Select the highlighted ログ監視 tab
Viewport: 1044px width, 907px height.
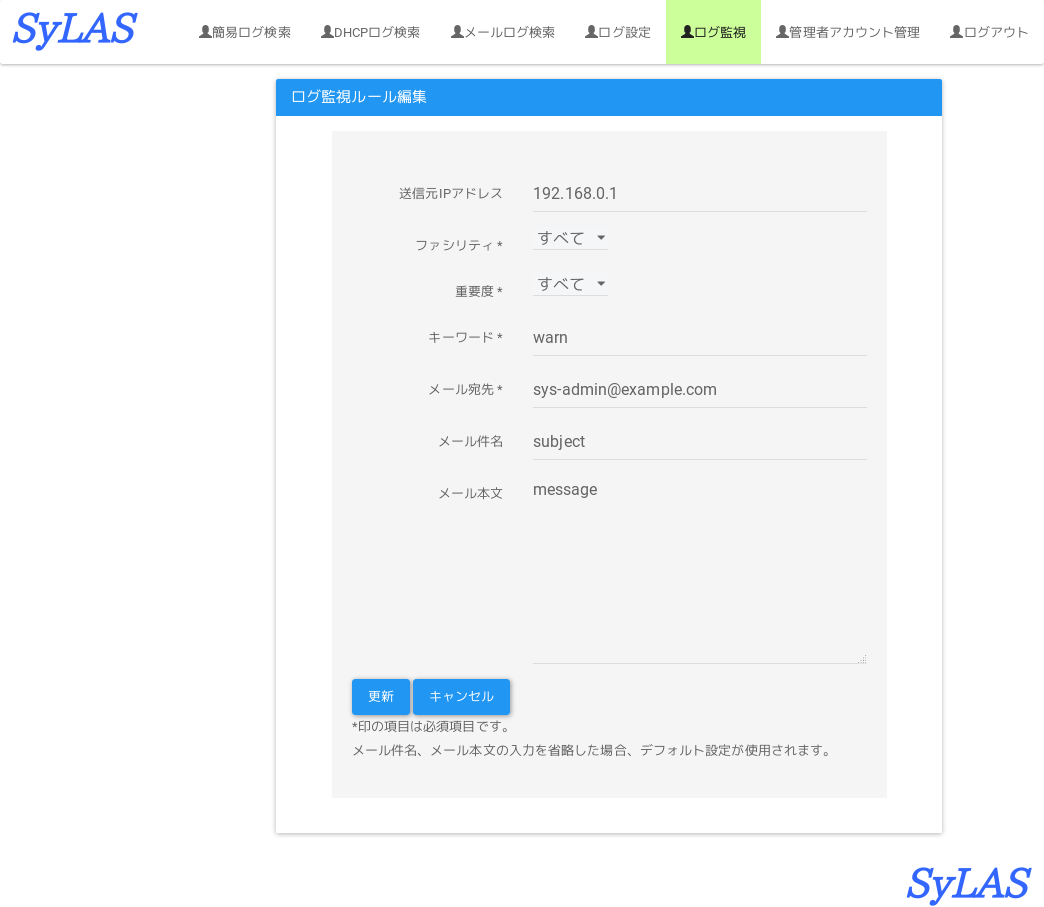tap(713, 32)
